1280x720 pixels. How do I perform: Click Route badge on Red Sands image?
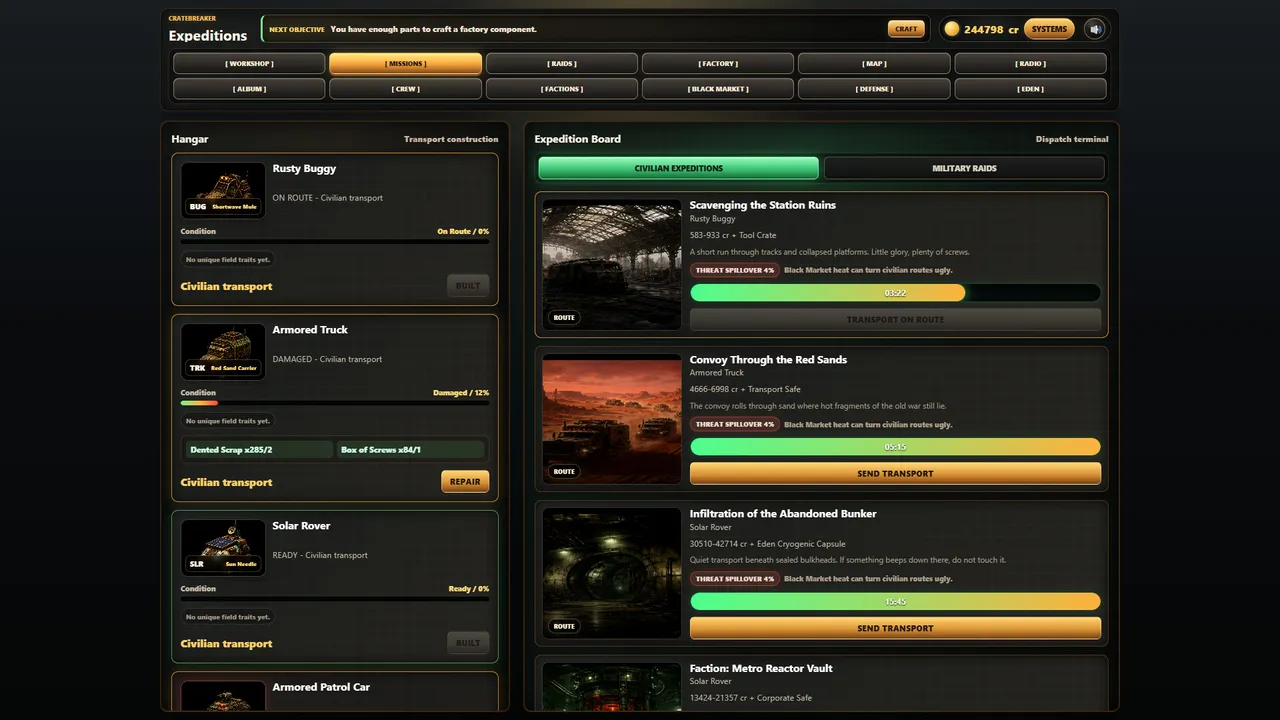(x=564, y=472)
